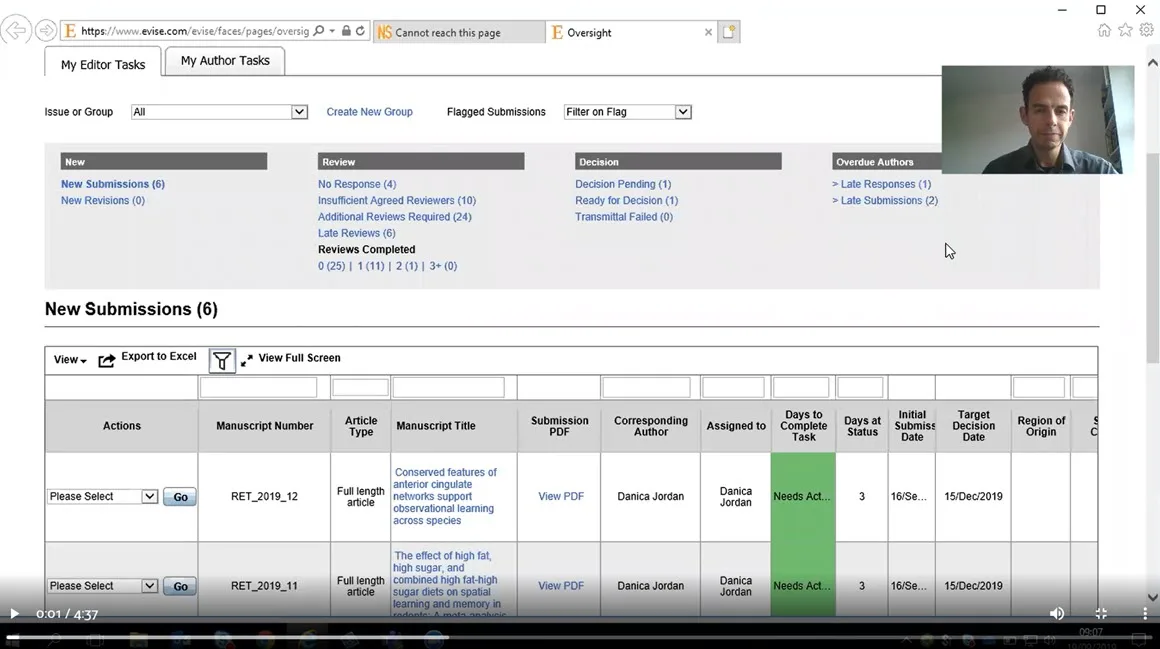Sort by Days at Status column header

862,426
